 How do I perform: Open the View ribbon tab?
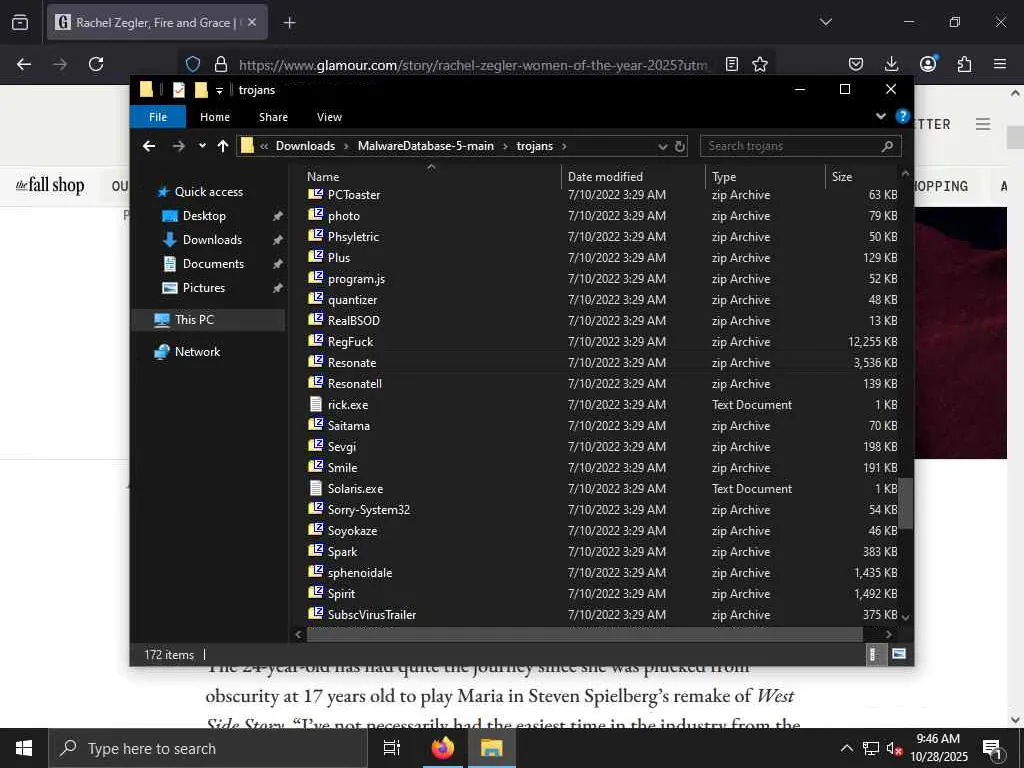pyautogui.click(x=329, y=117)
